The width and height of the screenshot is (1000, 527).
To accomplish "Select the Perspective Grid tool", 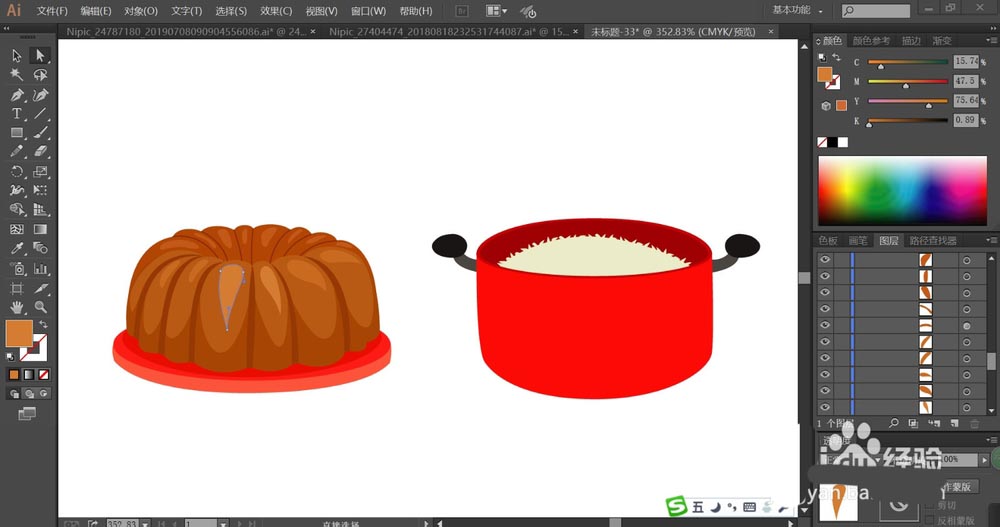I will point(40,210).
